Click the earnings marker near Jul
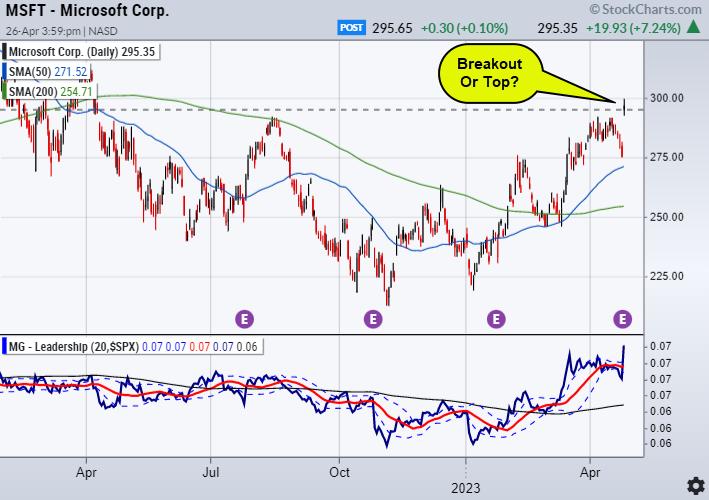The height and width of the screenshot is (500, 709). (244, 319)
